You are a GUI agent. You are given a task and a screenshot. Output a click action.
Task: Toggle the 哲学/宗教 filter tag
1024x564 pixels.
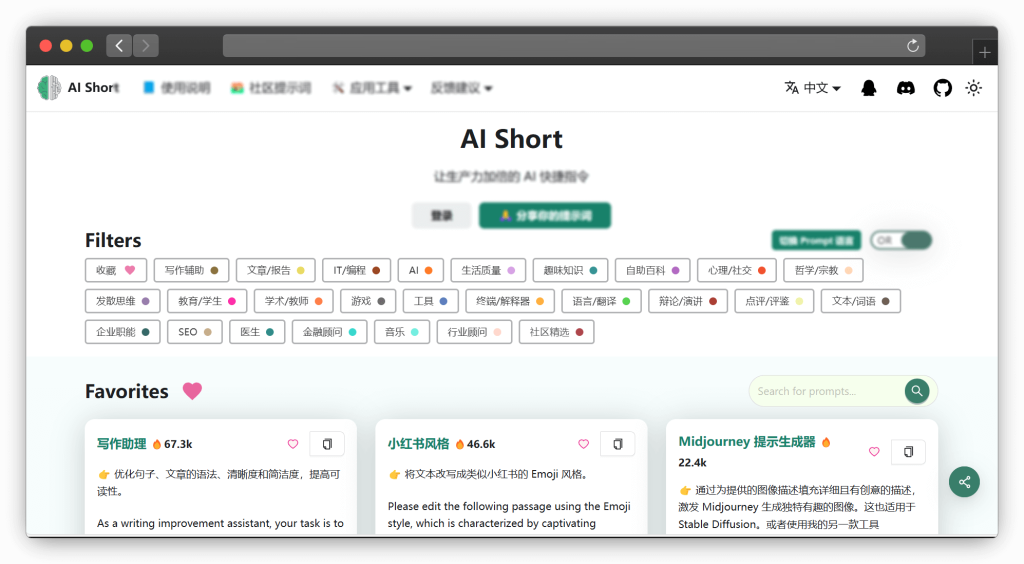point(824,270)
